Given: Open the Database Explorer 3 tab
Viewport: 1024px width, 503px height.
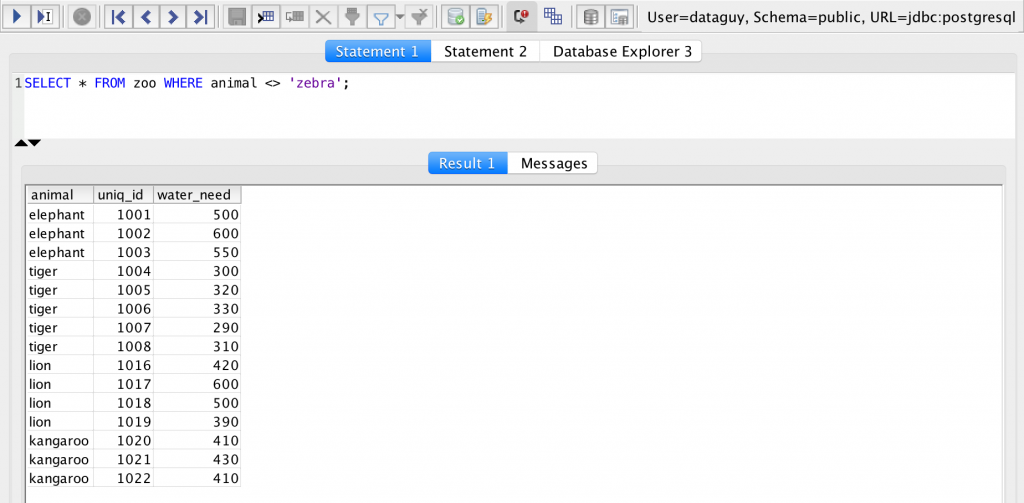Looking at the screenshot, I should pos(621,51).
